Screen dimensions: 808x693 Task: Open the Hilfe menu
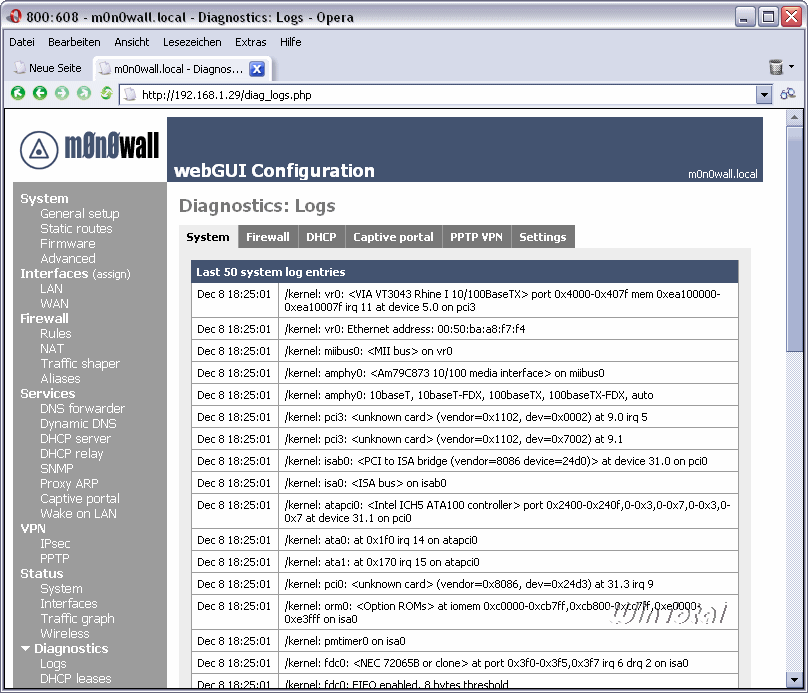[x=291, y=42]
